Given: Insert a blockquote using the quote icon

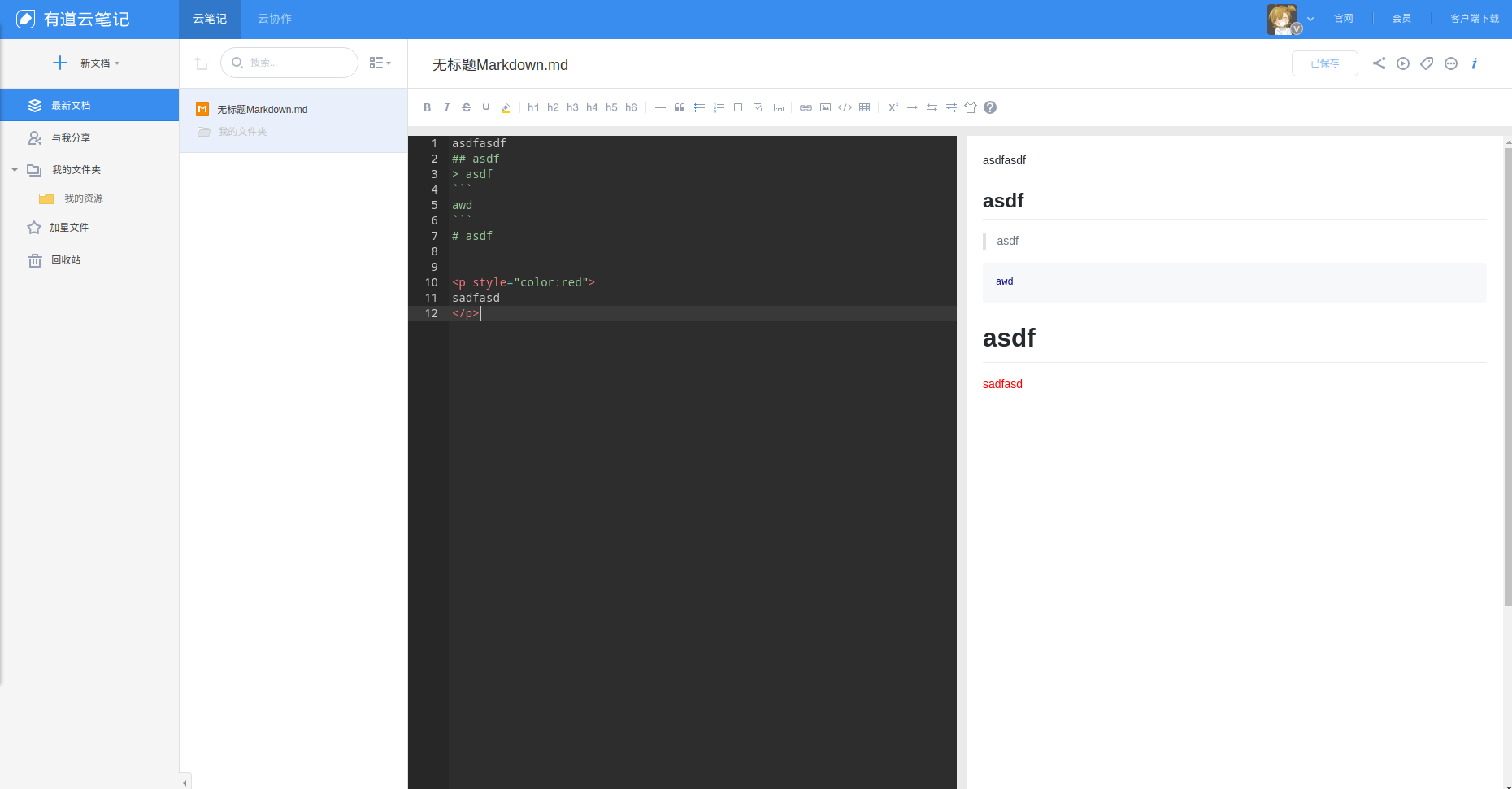Looking at the screenshot, I should click(x=680, y=107).
